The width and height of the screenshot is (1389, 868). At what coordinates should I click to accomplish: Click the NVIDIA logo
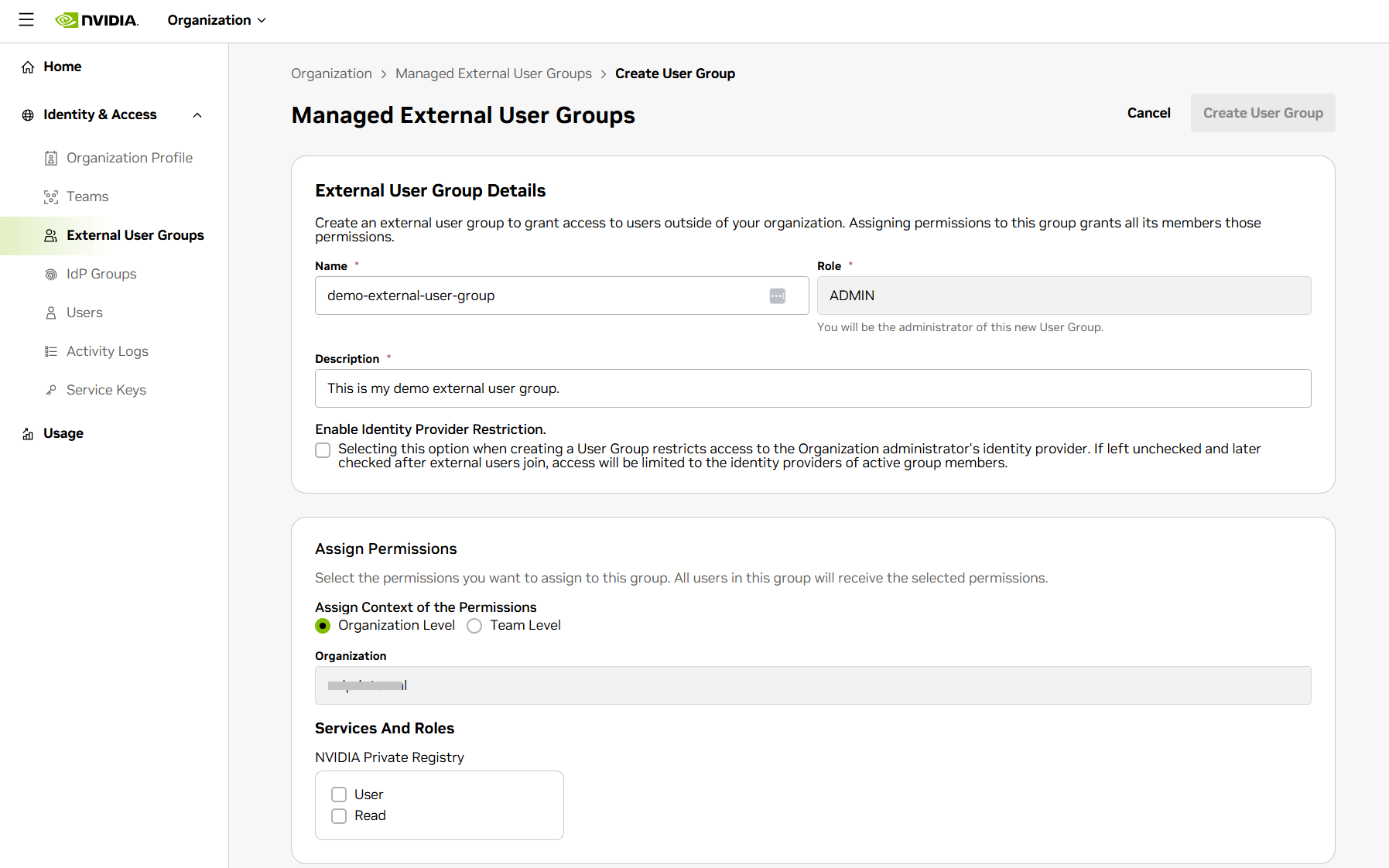[97, 20]
